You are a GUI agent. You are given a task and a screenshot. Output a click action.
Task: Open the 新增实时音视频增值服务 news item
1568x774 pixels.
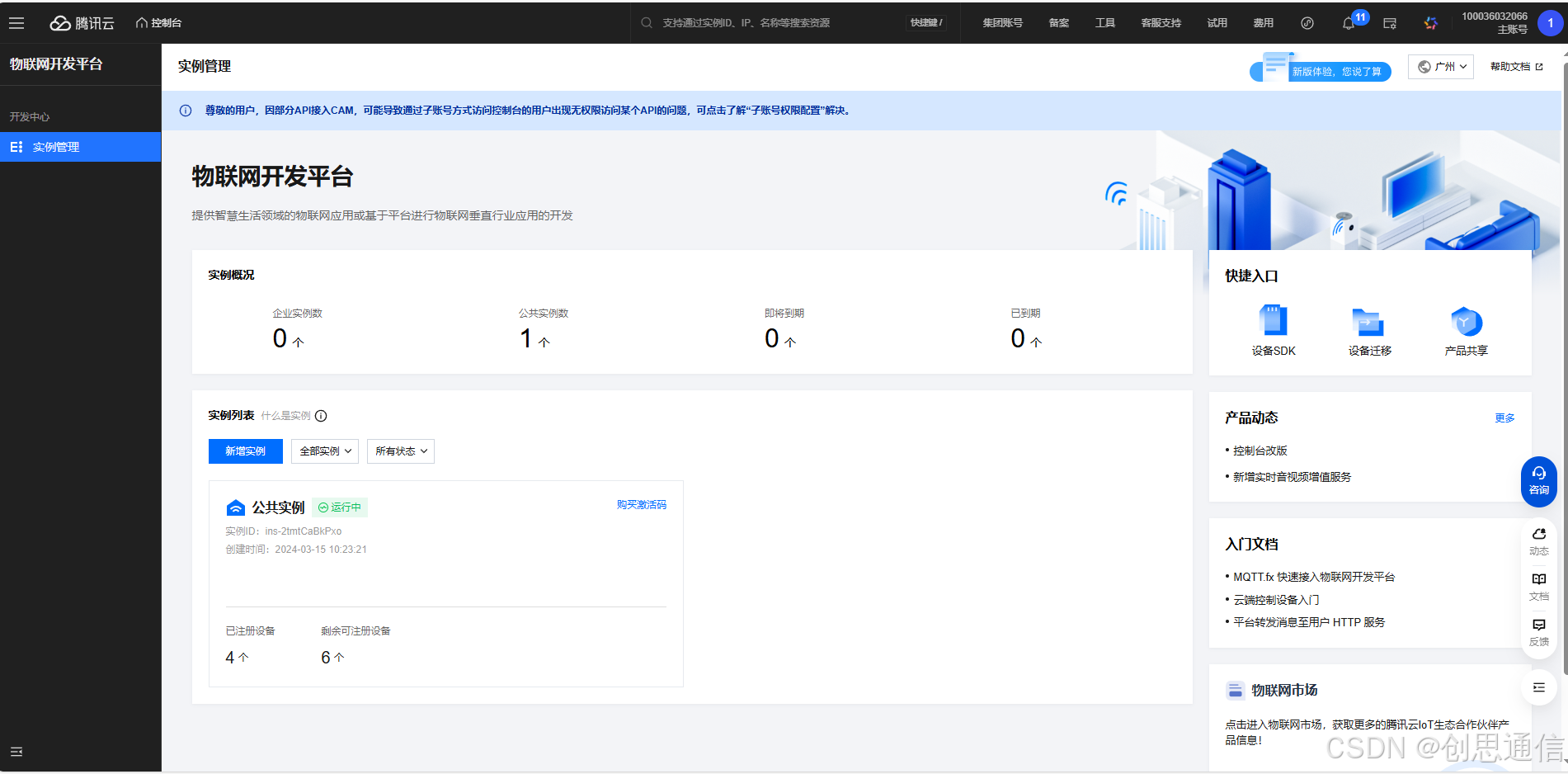click(x=1292, y=477)
